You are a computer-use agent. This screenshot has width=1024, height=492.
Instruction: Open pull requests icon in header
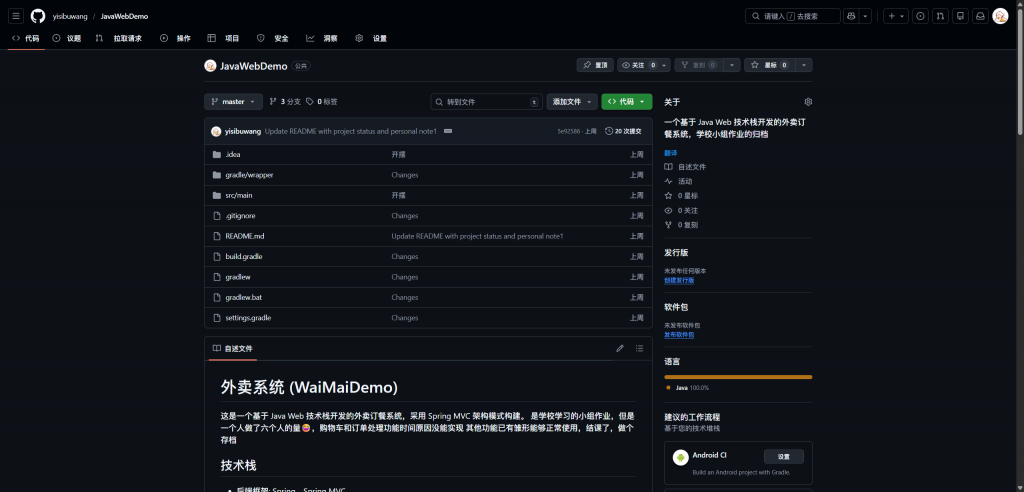coord(940,16)
